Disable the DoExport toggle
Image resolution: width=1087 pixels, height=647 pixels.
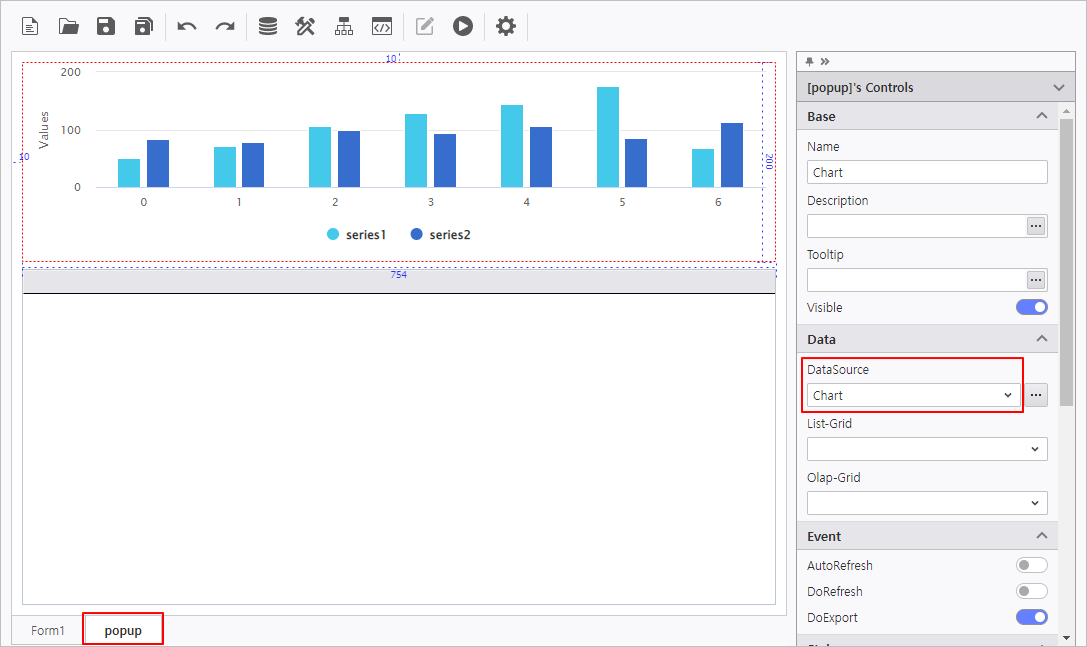click(x=1031, y=617)
